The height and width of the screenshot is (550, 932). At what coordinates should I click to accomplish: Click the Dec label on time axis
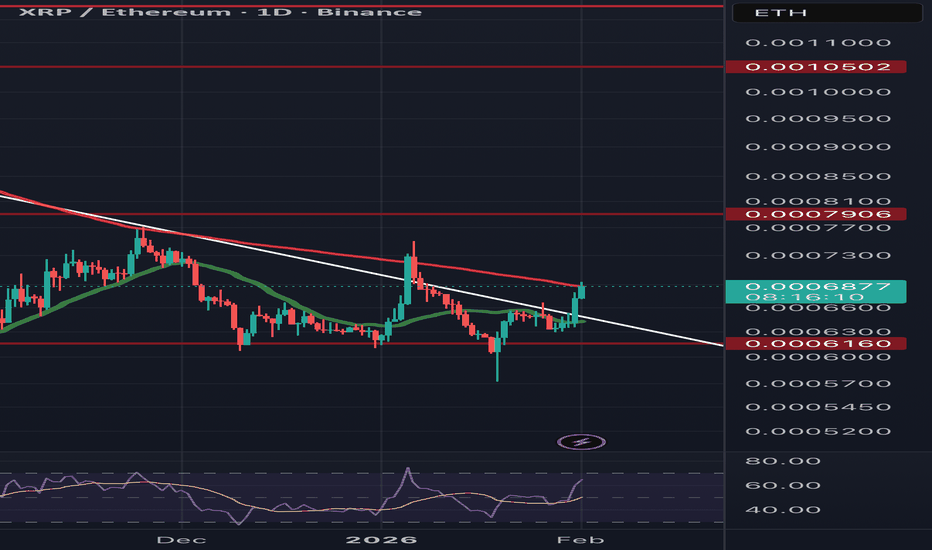(181, 540)
